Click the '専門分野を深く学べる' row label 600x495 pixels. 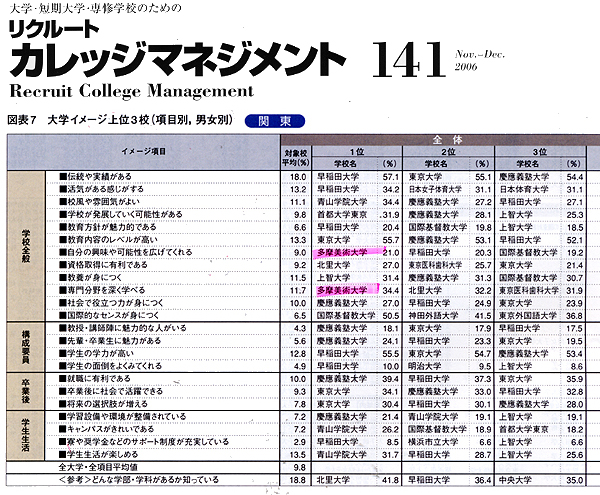tap(102, 290)
